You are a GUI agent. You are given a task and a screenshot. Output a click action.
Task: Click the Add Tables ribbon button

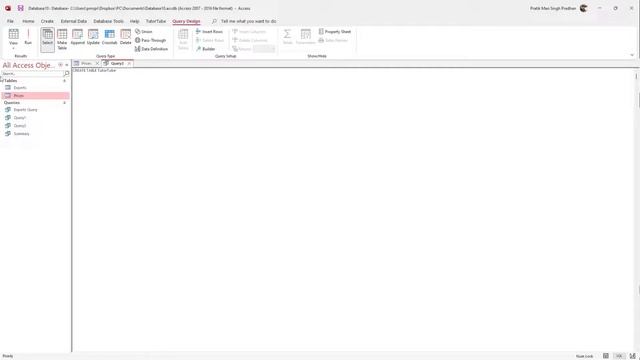(183, 39)
